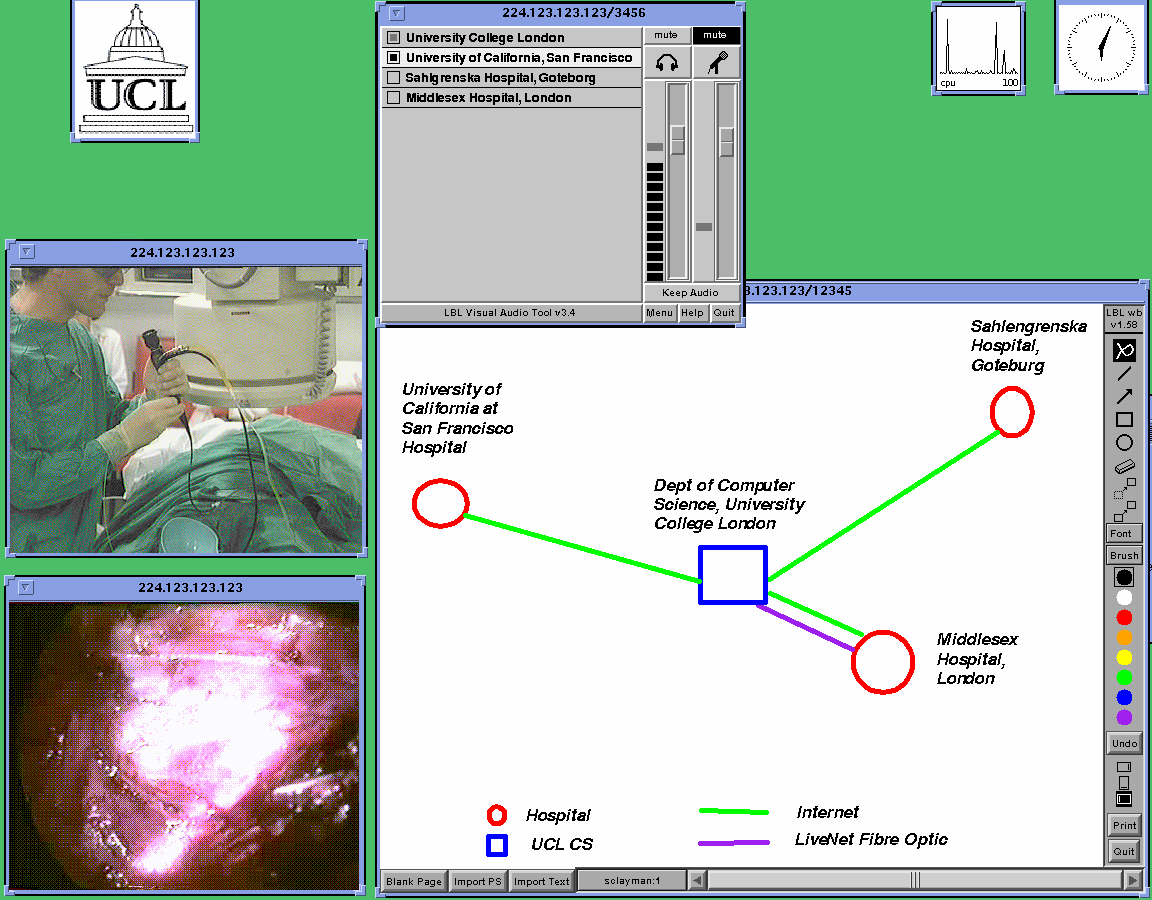Open window menu of endoscope video window
Image resolution: width=1152 pixels, height=900 pixels.
(26, 587)
